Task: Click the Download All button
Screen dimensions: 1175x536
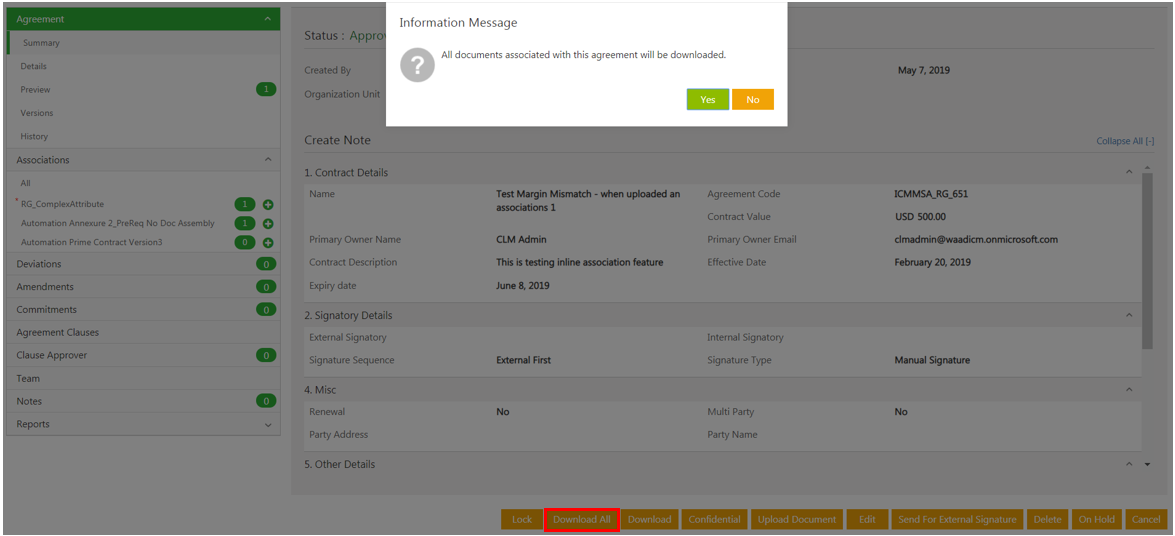Action: [x=581, y=520]
